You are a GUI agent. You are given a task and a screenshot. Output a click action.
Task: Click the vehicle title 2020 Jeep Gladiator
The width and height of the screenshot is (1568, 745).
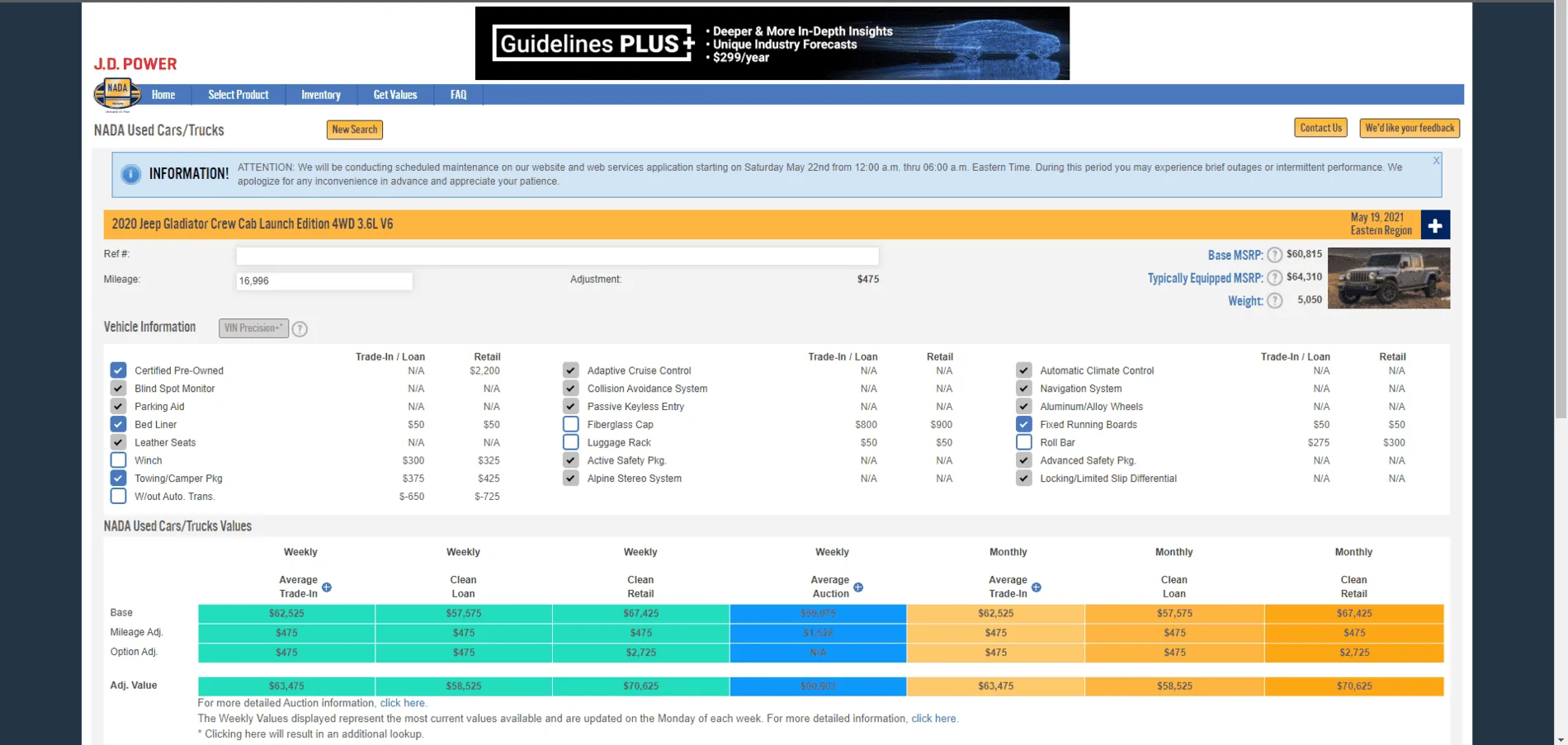(x=253, y=224)
